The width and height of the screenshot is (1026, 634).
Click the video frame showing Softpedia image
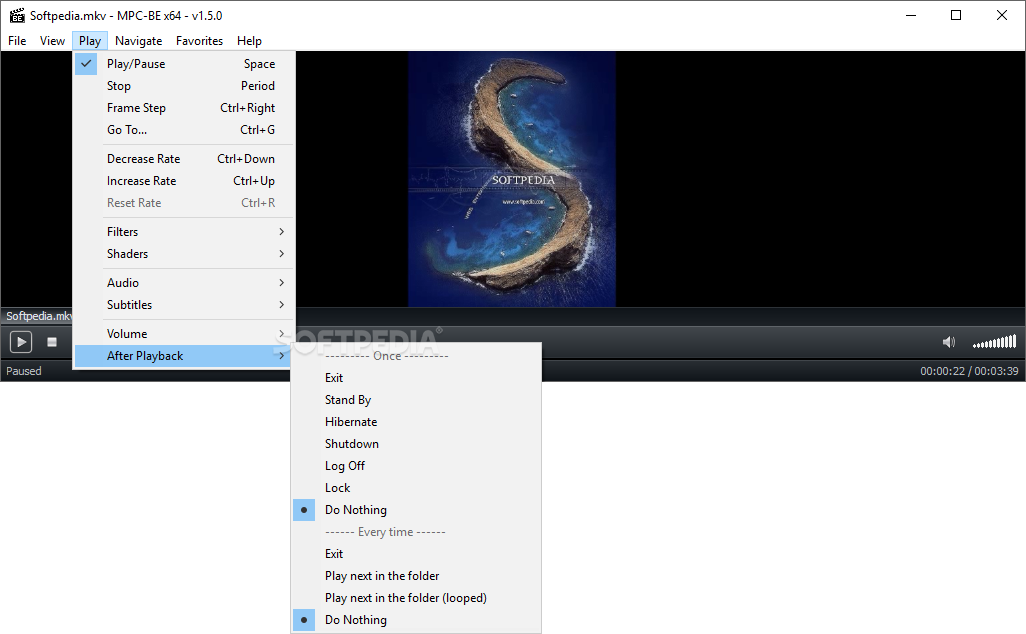pos(512,179)
